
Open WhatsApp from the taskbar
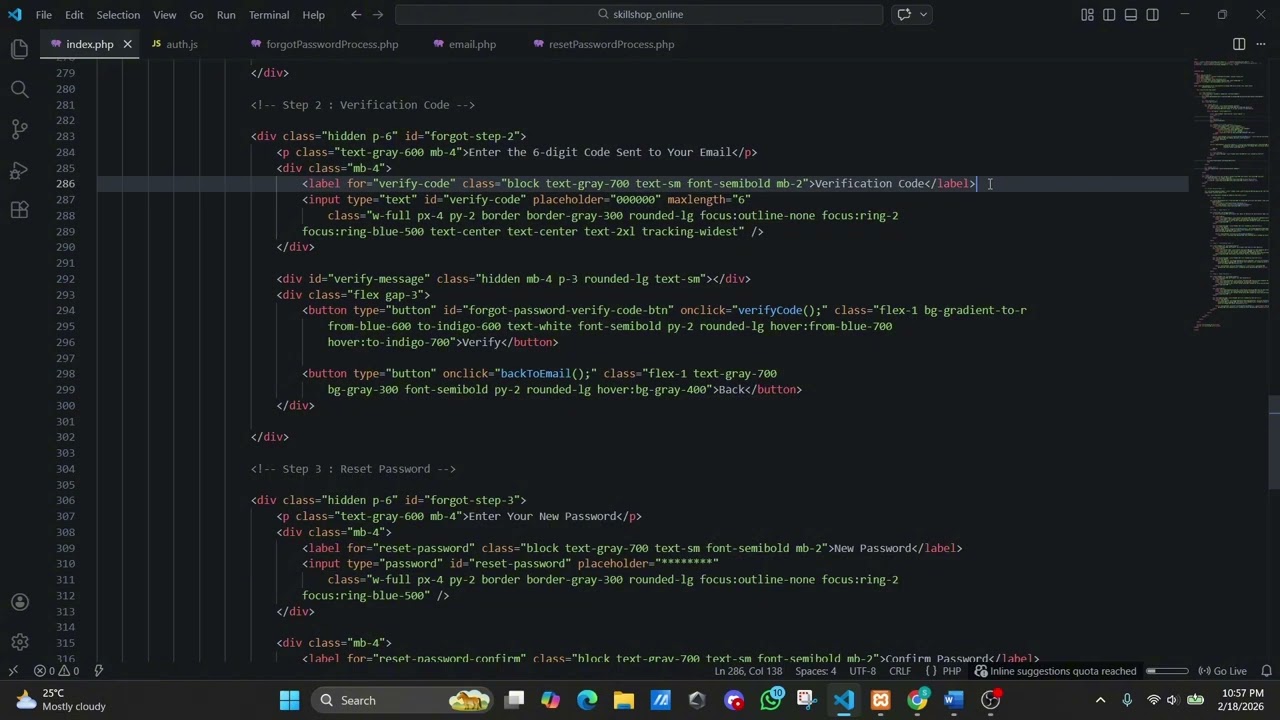[x=771, y=700]
